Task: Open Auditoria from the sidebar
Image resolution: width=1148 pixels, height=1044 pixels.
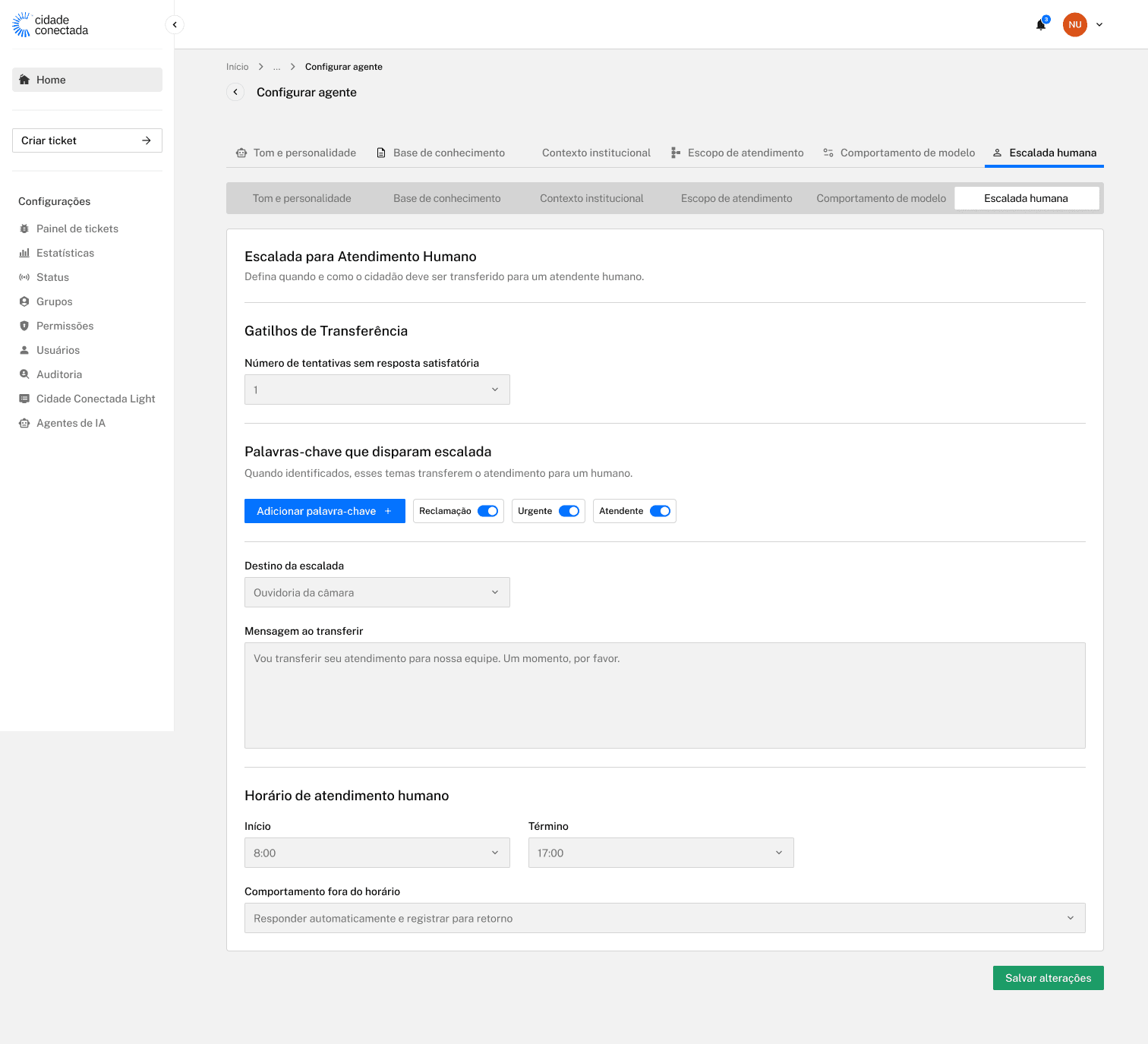Action: click(x=59, y=374)
